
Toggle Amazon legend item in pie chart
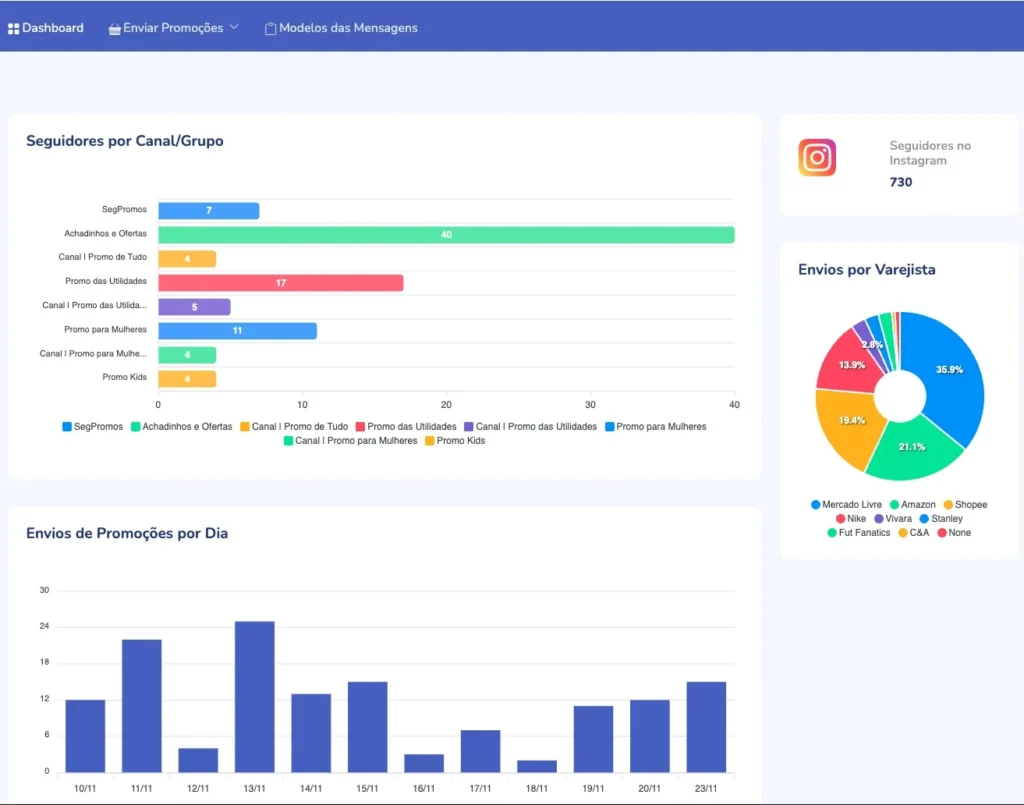click(918, 505)
